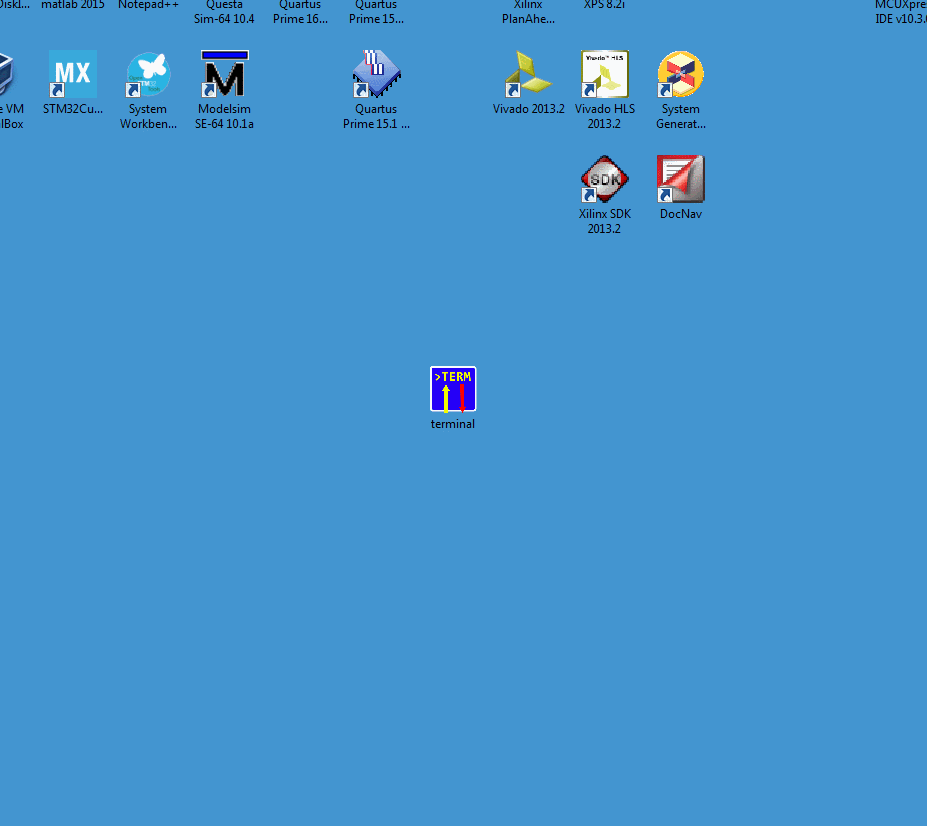Click the Notepad++ label

click(148, 5)
